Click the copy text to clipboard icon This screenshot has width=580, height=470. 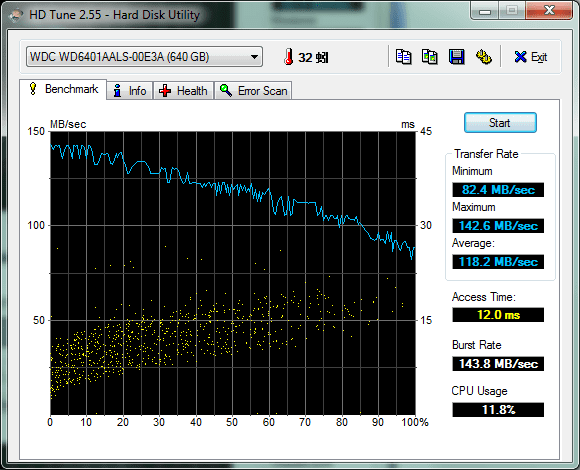[x=403, y=57]
